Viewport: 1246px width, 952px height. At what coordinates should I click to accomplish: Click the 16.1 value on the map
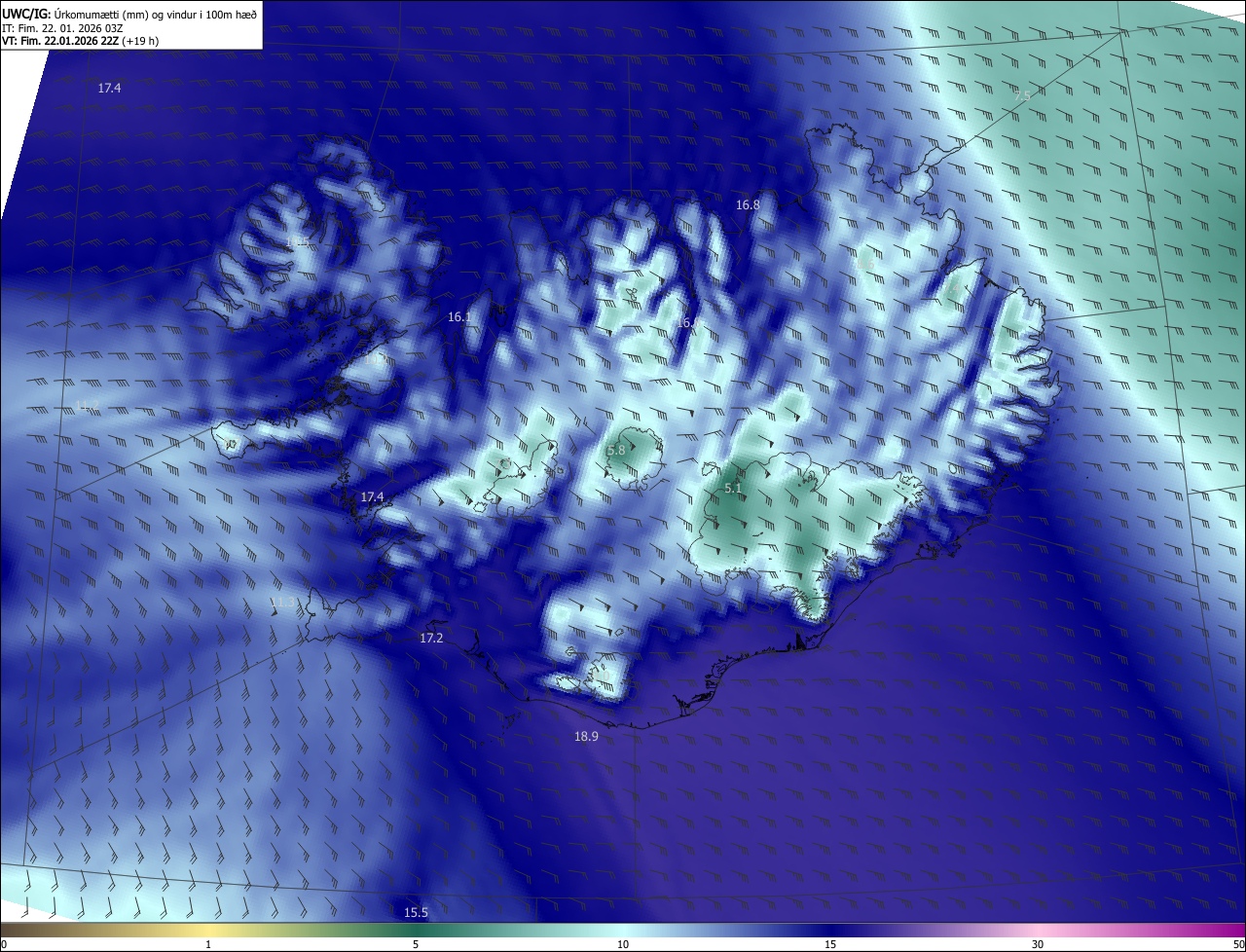click(x=459, y=317)
